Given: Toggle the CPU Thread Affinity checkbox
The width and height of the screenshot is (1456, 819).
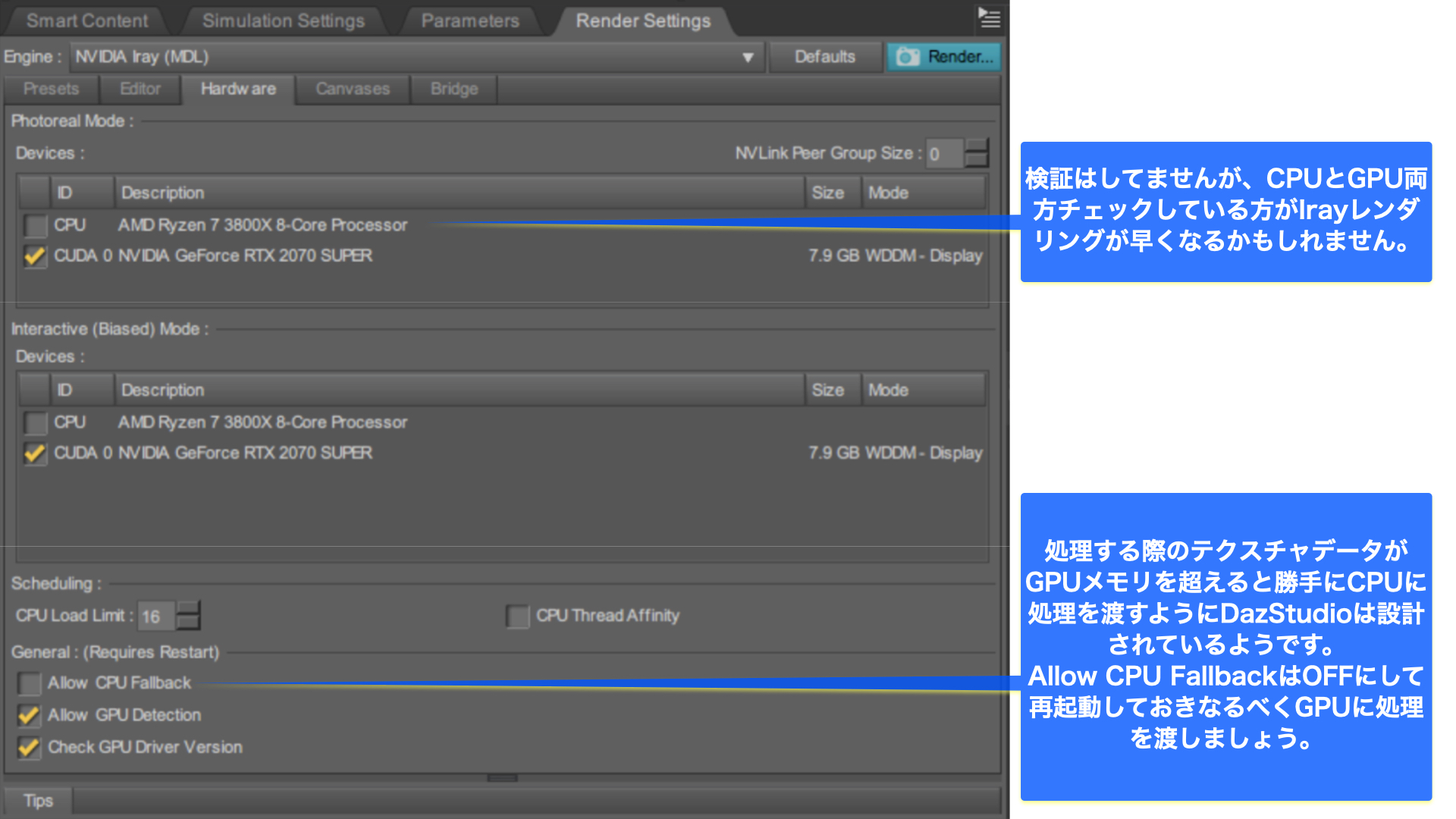Looking at the screenshot, I should pos(518,616).
